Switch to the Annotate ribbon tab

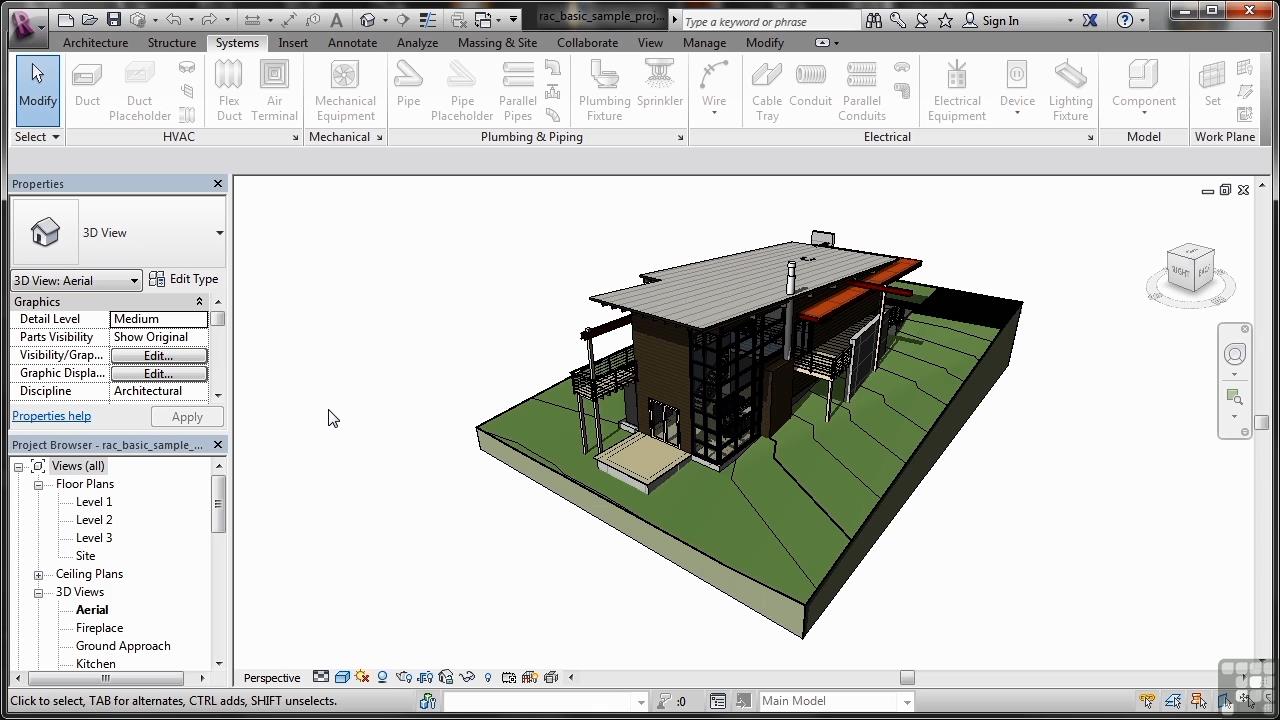[x=353, y=43]
